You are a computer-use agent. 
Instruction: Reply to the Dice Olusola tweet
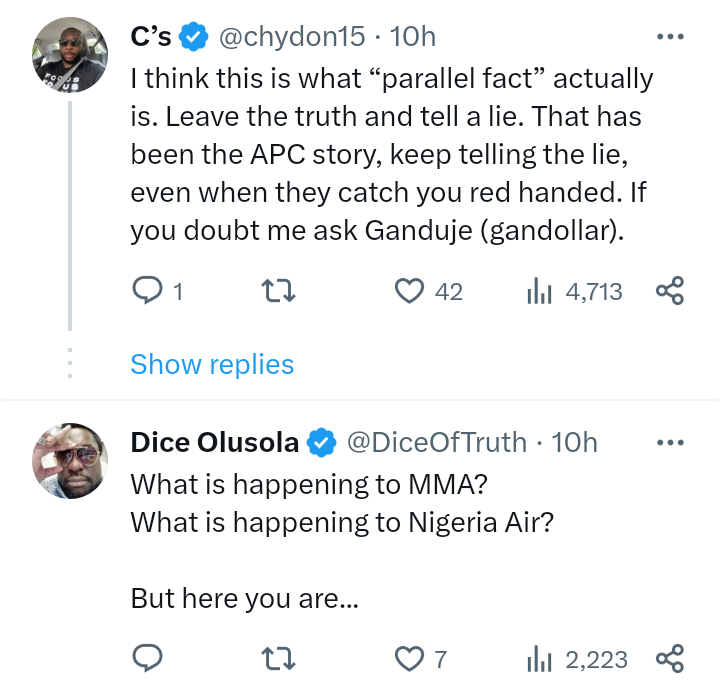(148, 659)
